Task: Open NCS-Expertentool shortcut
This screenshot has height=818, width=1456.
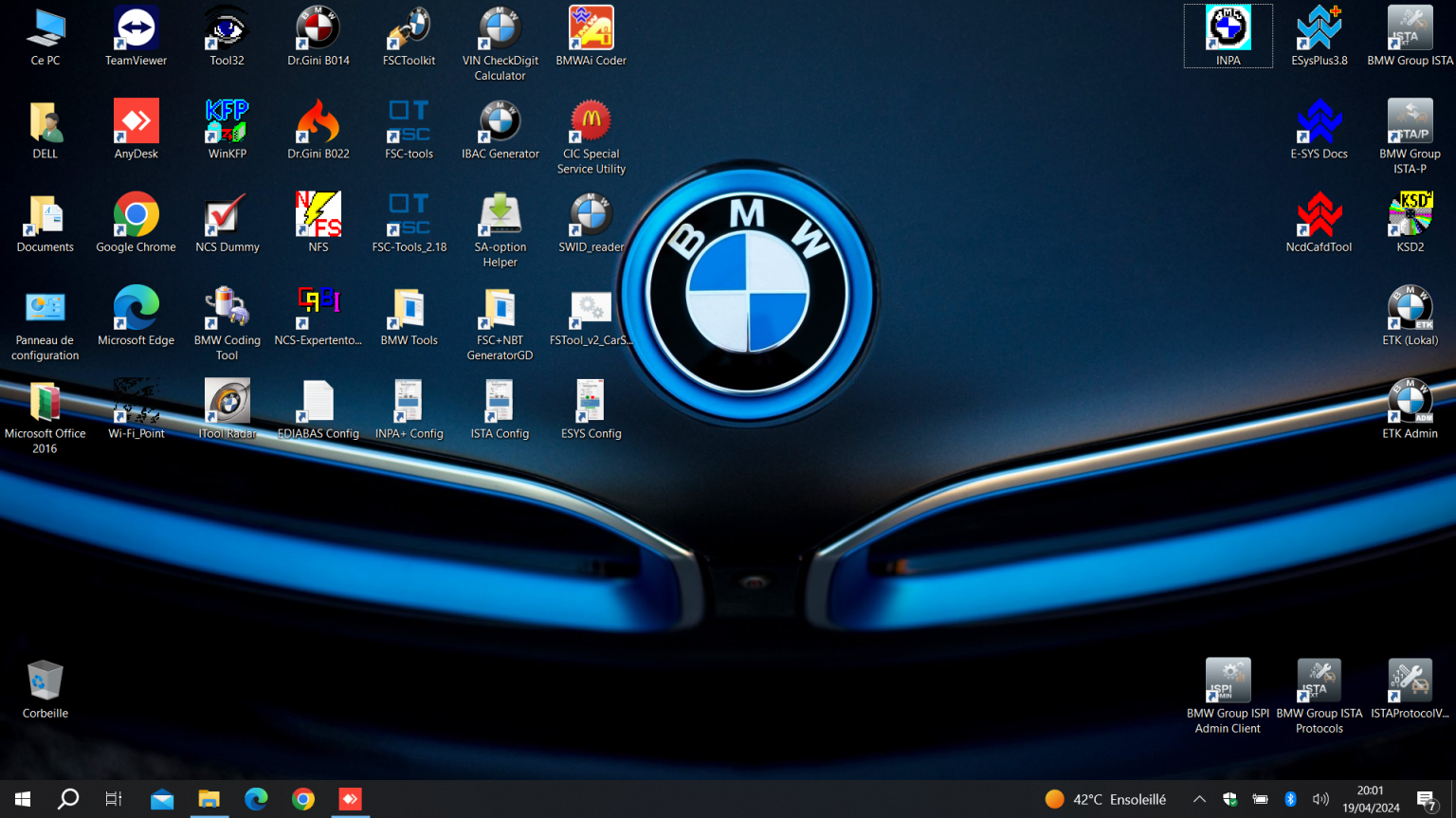Action: coord(318,316)
